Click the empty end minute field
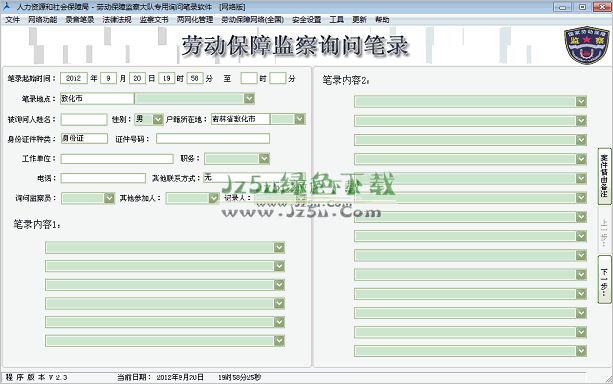 (x=278, y=78)
